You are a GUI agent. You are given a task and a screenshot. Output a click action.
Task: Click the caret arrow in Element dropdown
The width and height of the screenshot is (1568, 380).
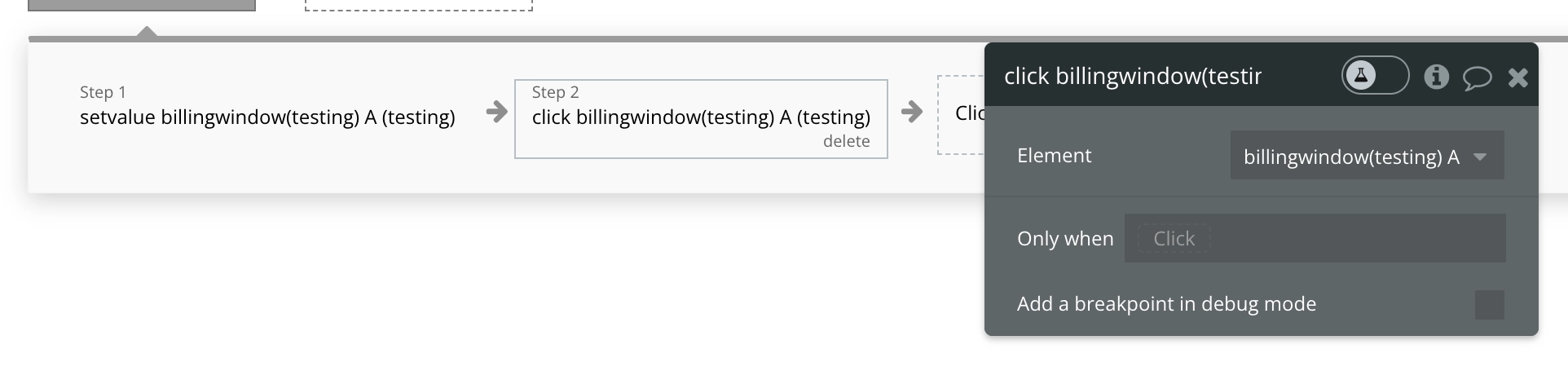(1480, 156)
